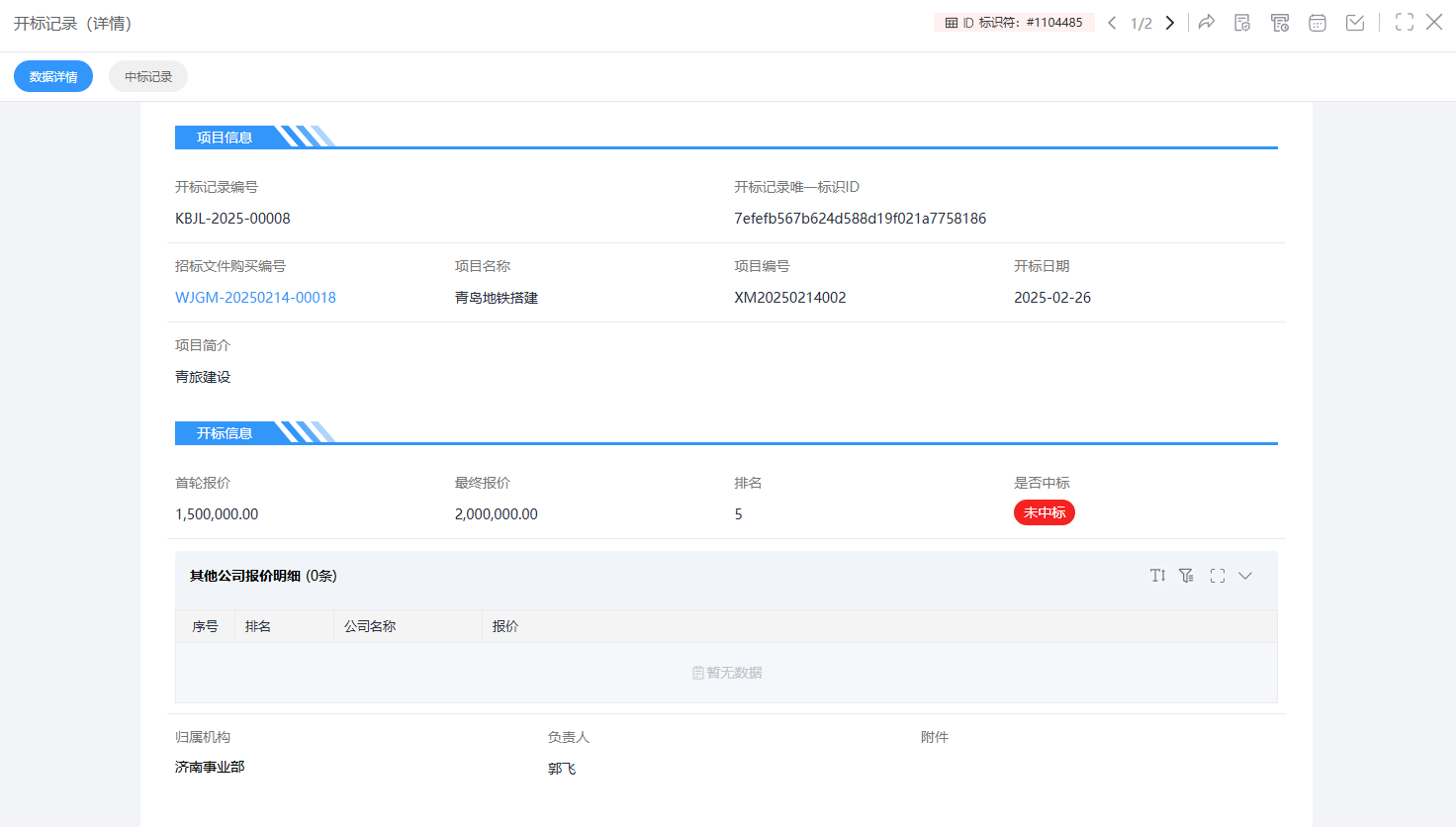
Task: Open the history log clock icon
Action: [1280, 23]
